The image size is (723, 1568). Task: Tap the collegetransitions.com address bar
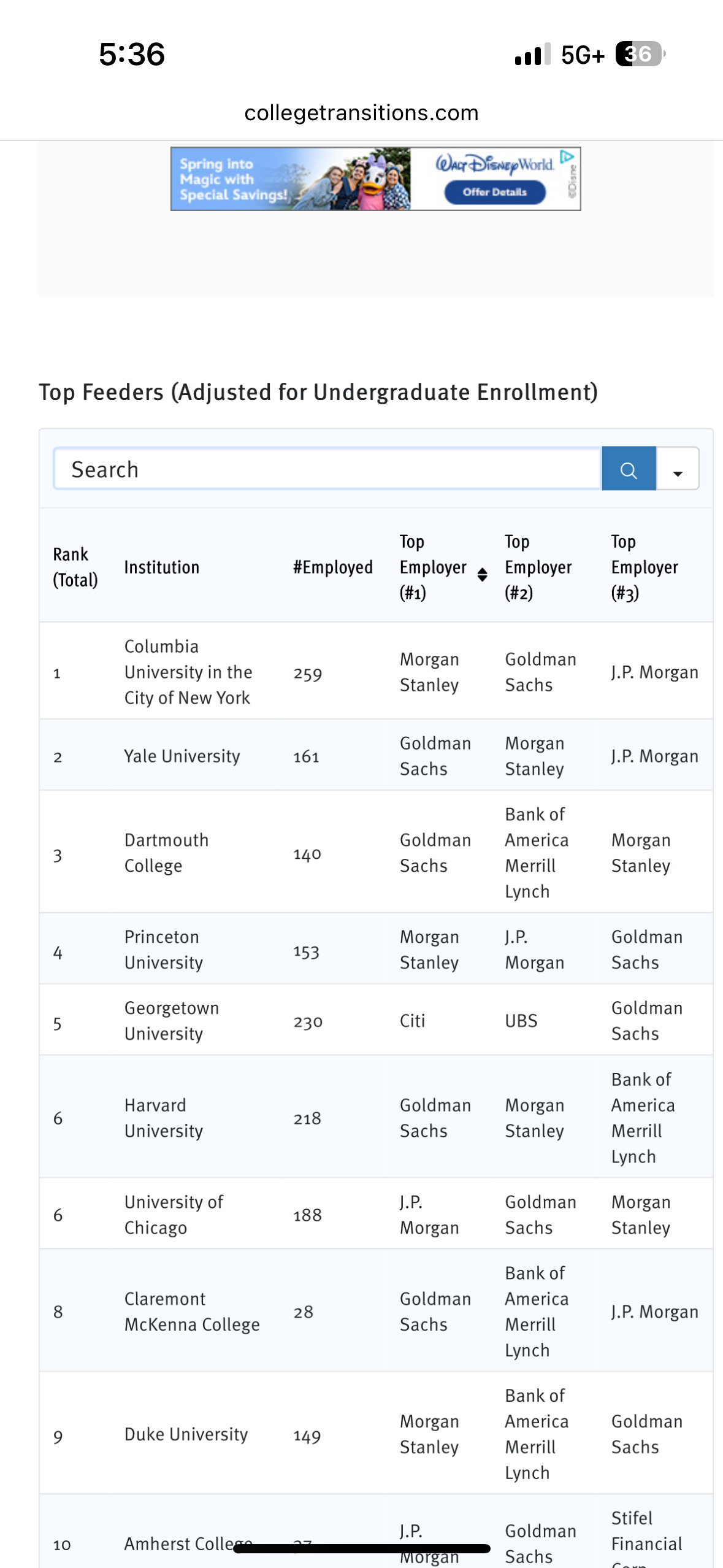(361, 113)
